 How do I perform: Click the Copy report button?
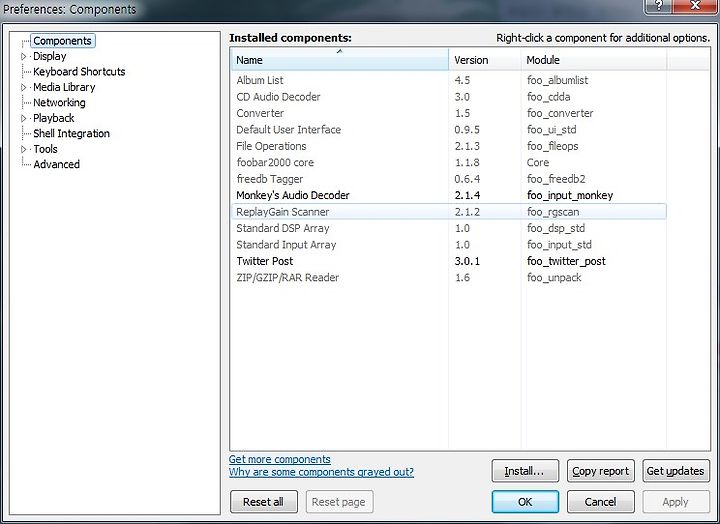[601, 471]
